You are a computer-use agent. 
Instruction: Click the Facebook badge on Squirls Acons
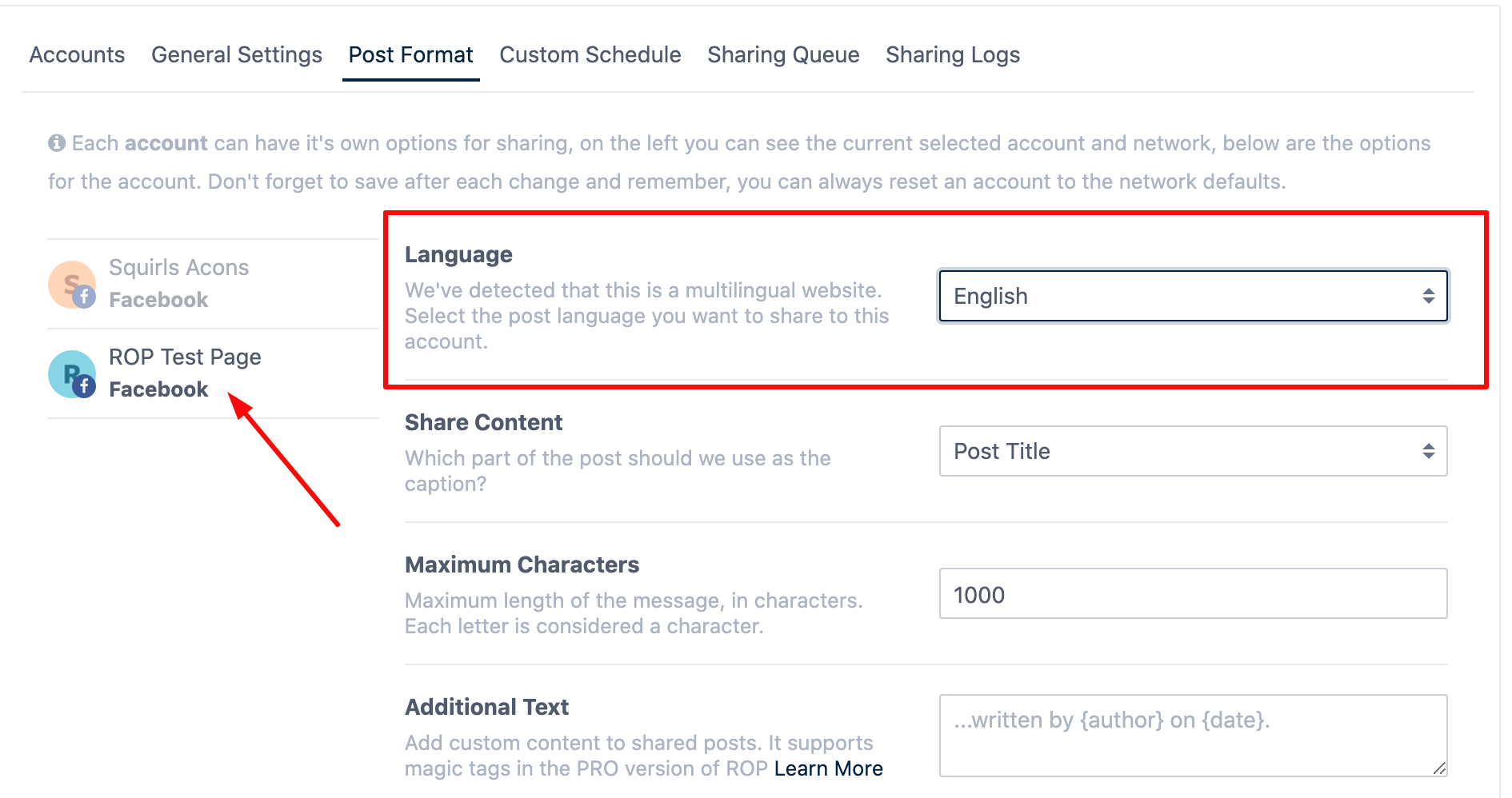tap(85, 297)
